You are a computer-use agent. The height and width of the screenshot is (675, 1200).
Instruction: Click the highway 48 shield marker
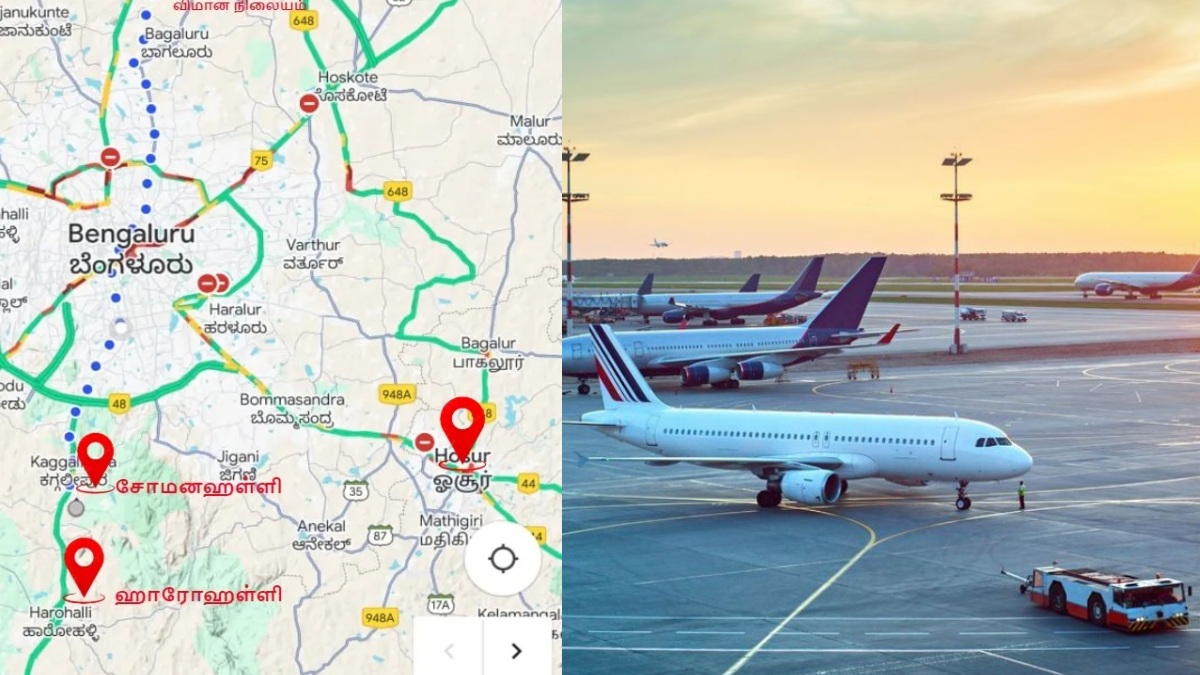[119, 403]
